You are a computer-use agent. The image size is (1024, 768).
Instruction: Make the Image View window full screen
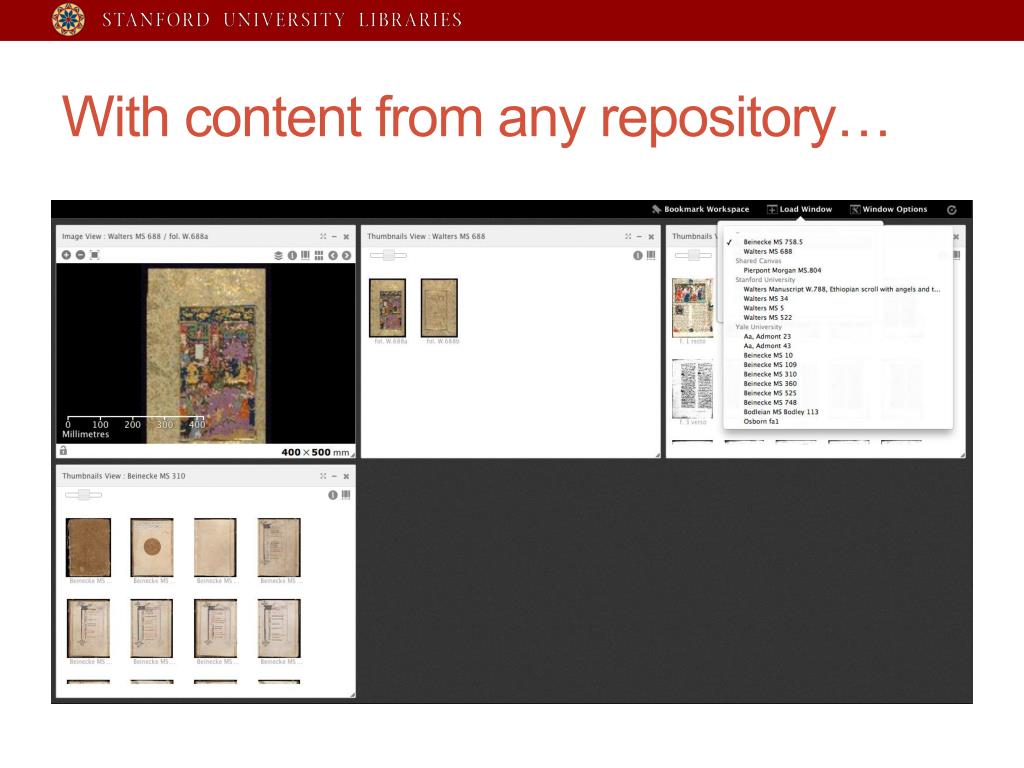pyautogui.click(x=323, y=236)
